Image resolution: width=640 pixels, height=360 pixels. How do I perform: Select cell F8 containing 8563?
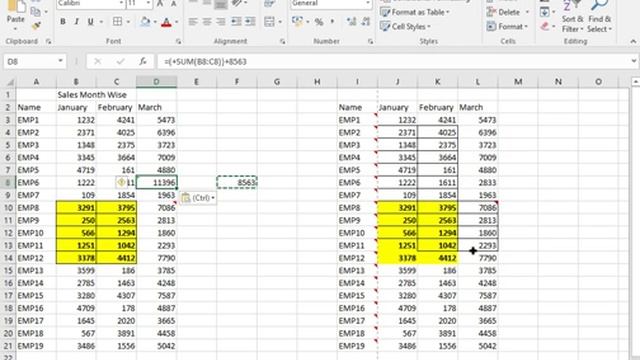[237, 182]
